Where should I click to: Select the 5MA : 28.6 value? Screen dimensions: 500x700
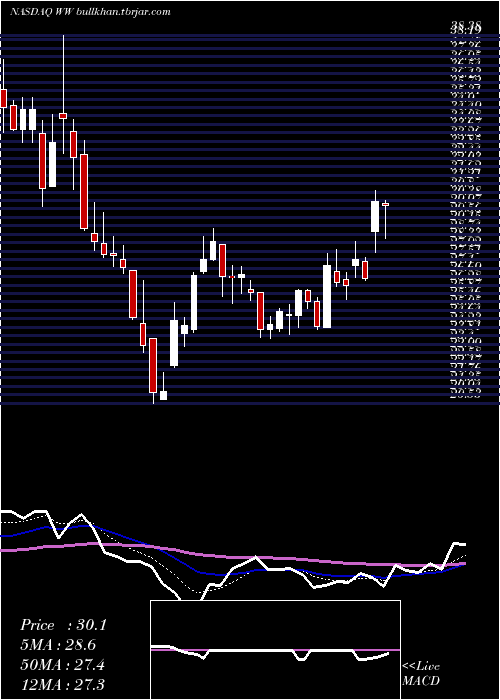(58, 645)
